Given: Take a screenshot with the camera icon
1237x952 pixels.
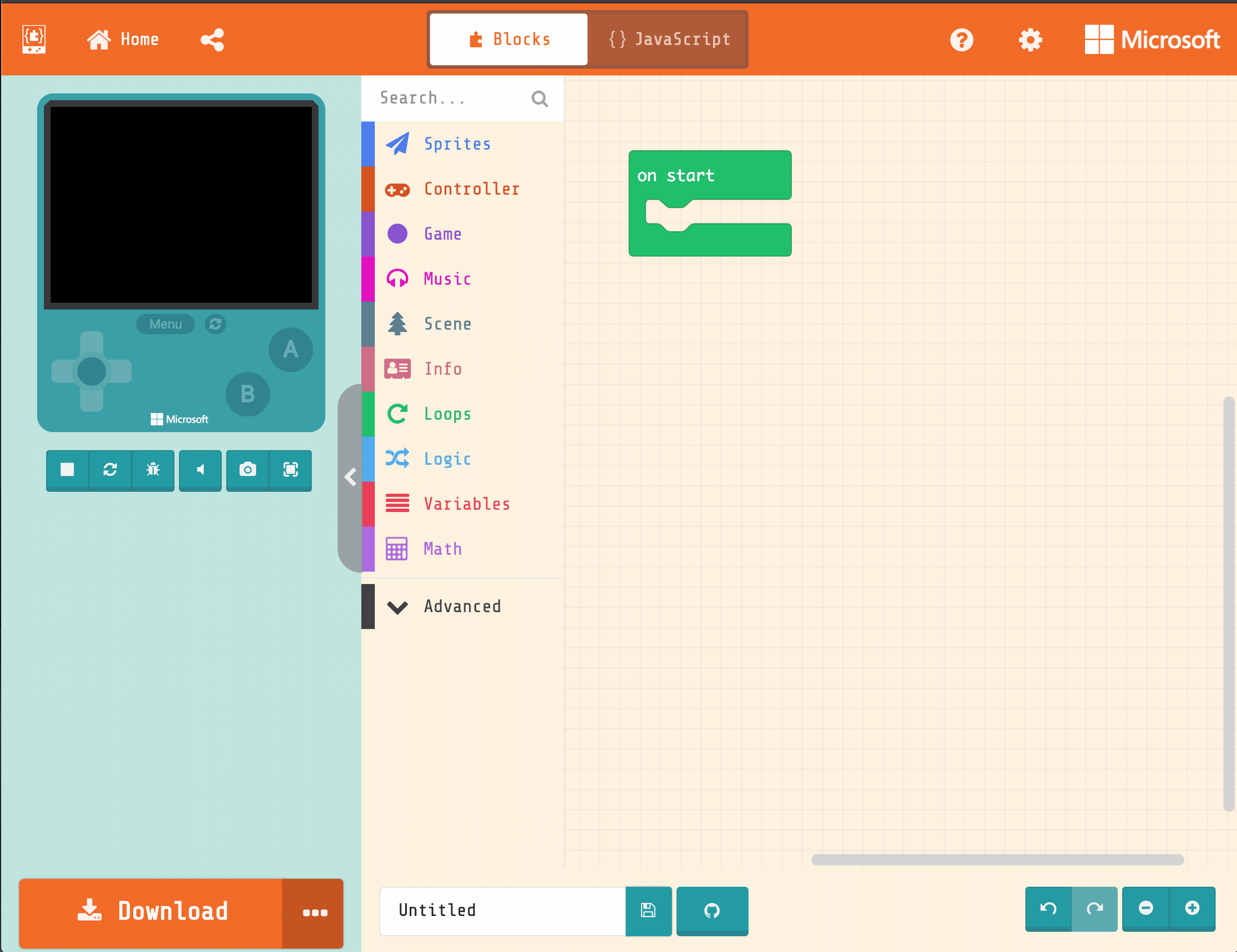Looking at the screenshot, I should 248,469.
